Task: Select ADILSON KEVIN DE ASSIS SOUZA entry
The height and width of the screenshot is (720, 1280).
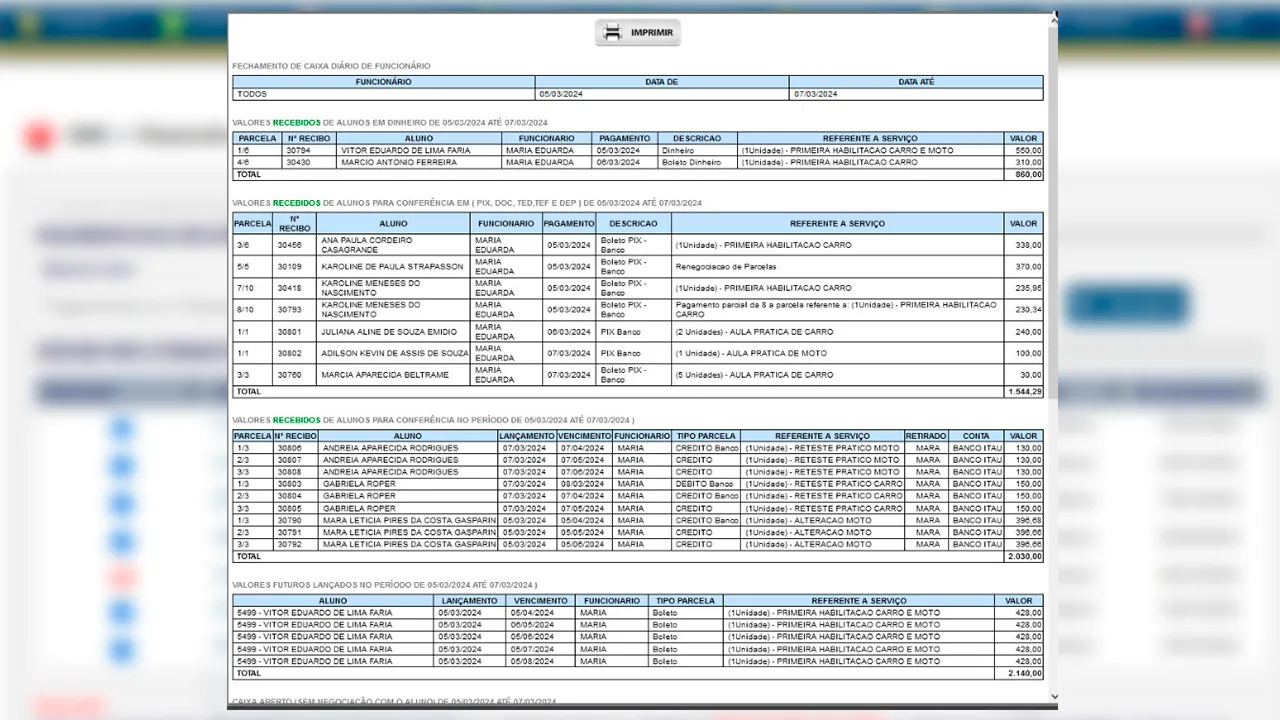Action: point(394,353)
